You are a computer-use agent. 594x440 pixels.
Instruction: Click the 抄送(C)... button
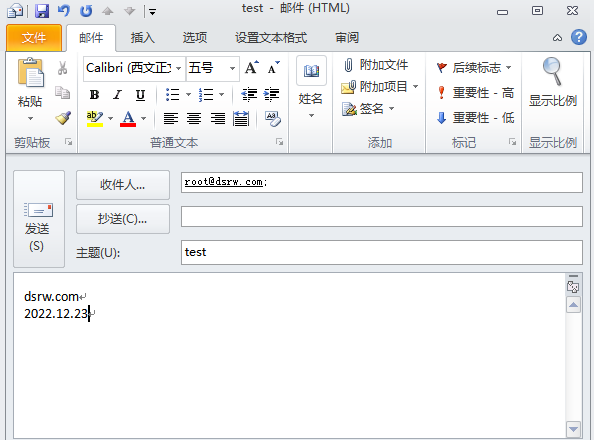tap(123, 219)
